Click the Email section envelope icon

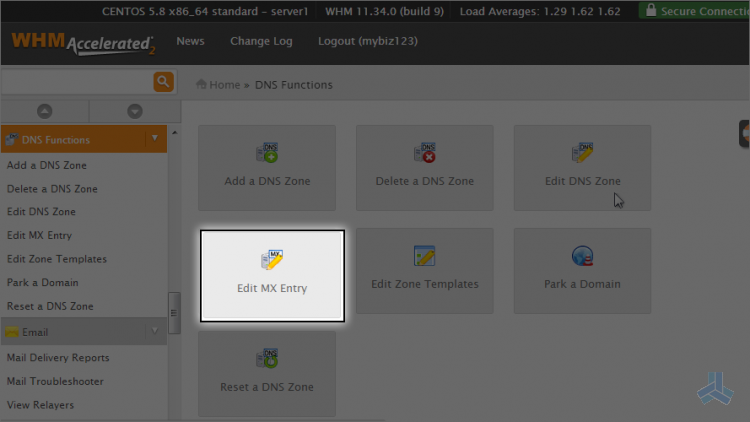click(x=12, y=332)
